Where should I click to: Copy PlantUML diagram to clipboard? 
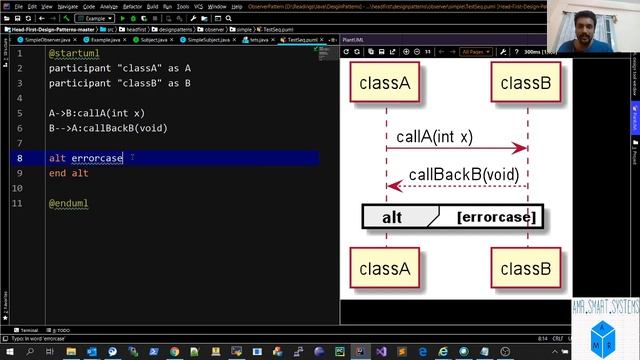pos(371,52)
